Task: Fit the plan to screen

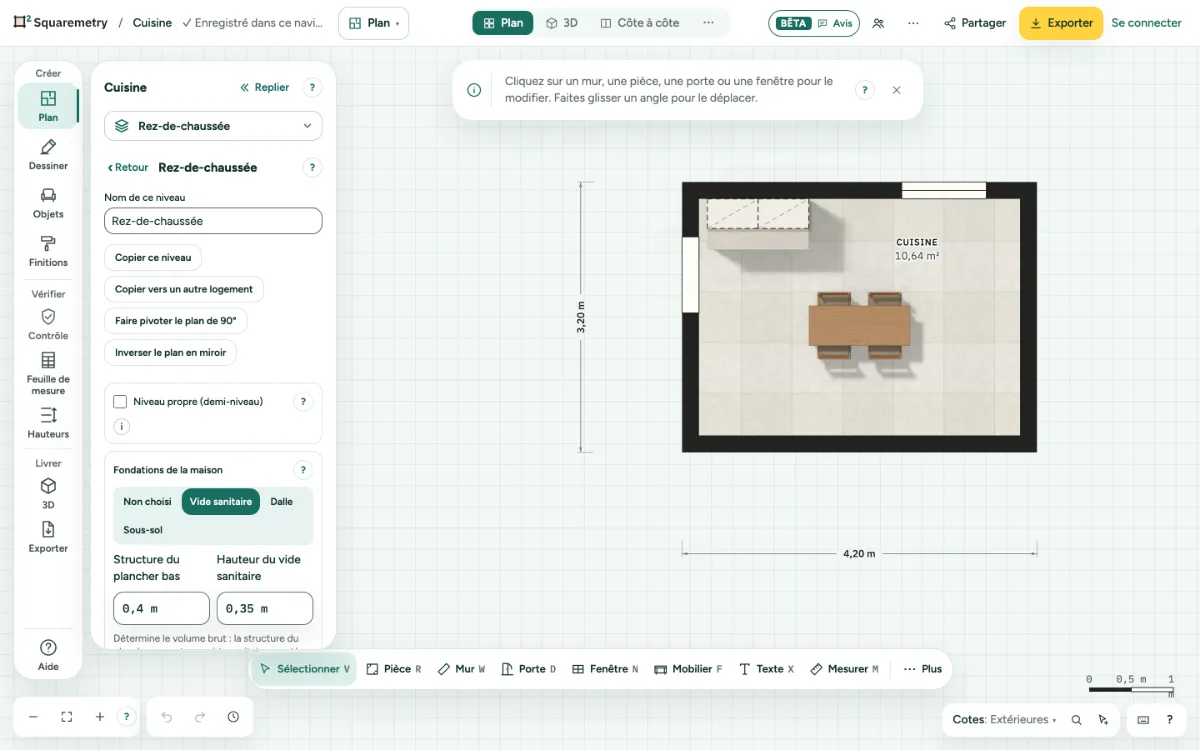Action: pos(67,717)
